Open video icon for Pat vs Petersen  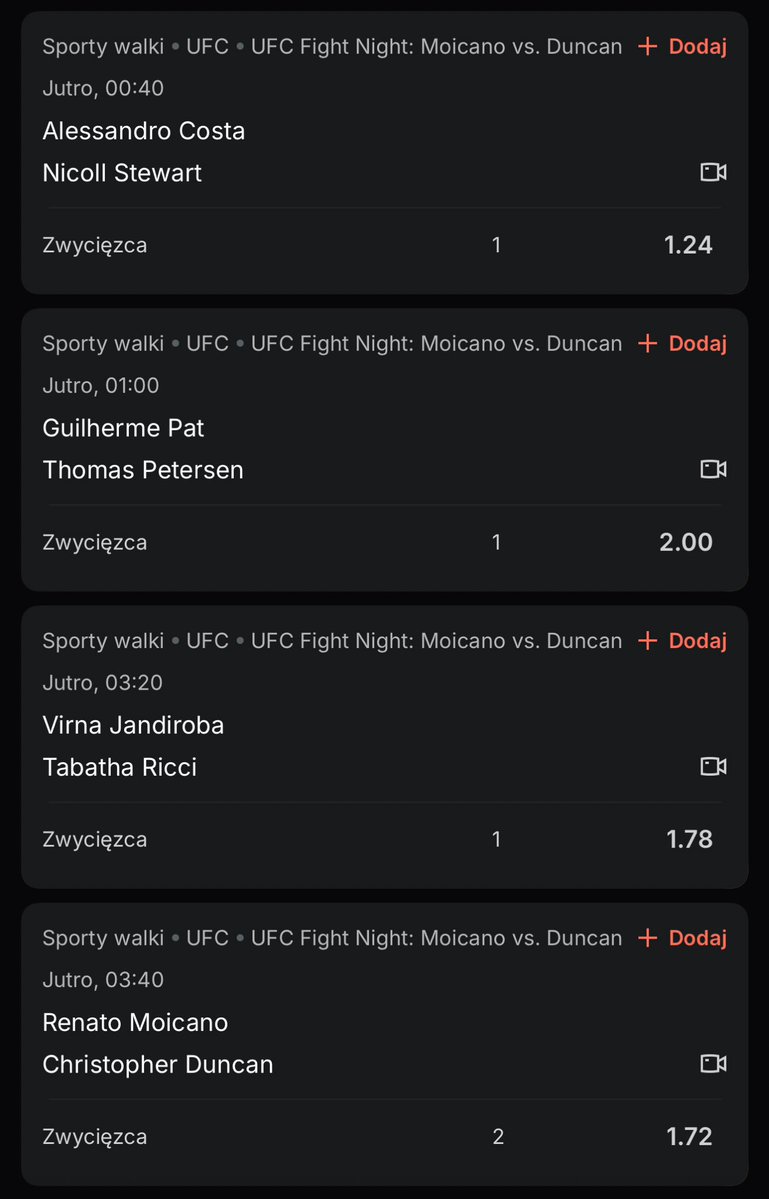713,469
